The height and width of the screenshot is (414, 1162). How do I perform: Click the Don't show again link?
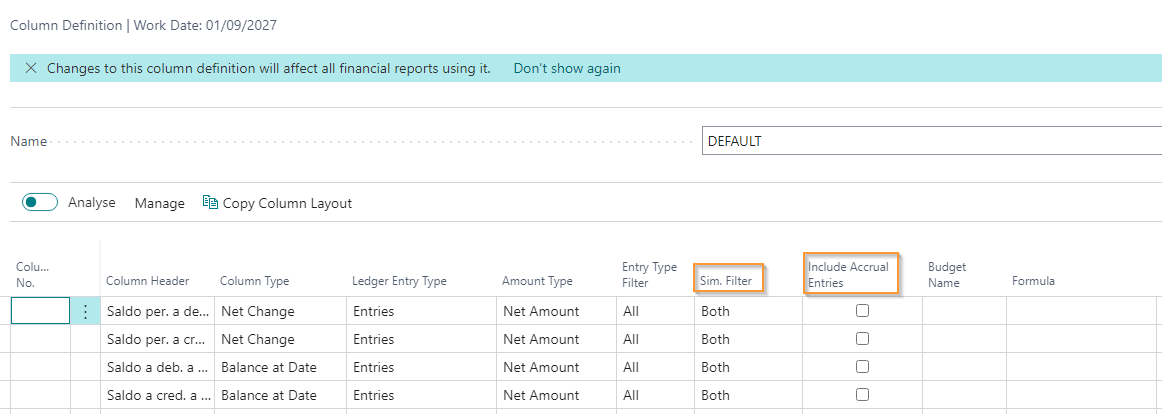coord(567,68)
